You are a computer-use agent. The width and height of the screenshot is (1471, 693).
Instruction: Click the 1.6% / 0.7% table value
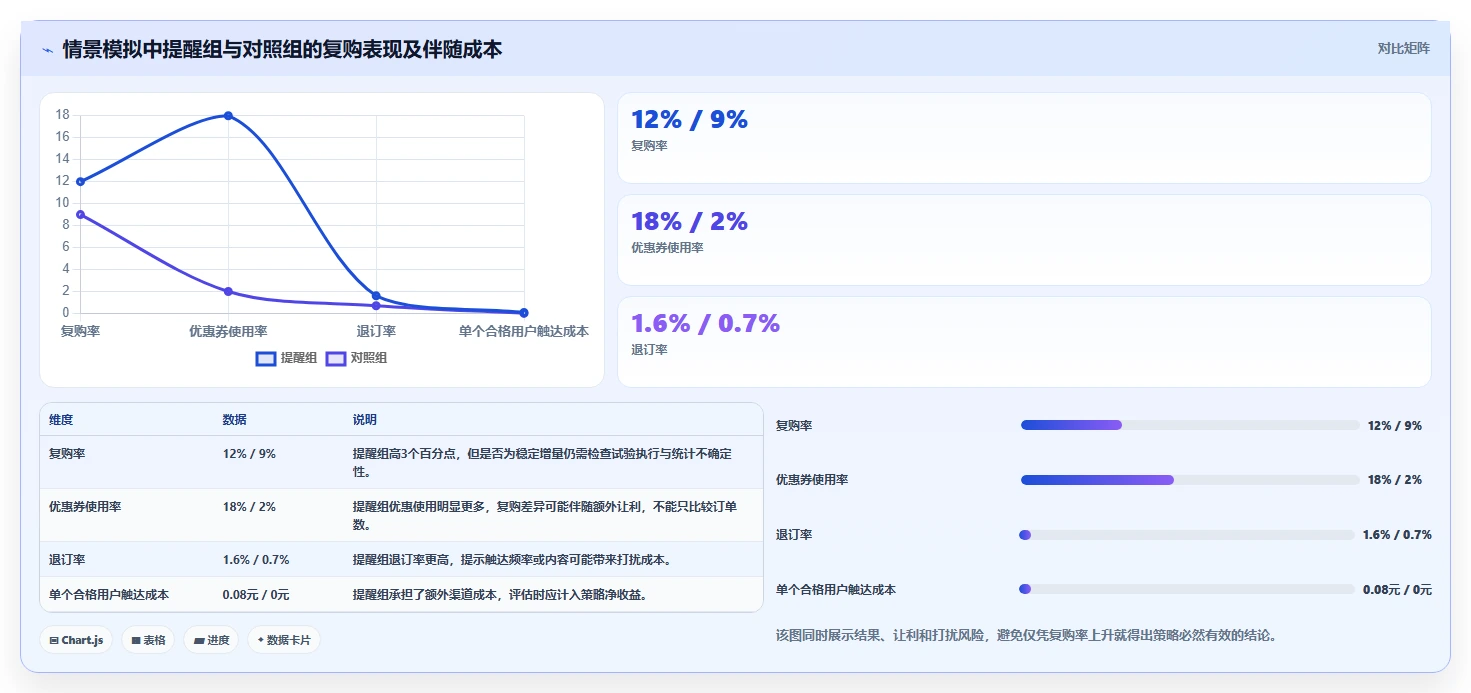click(256, 560)
